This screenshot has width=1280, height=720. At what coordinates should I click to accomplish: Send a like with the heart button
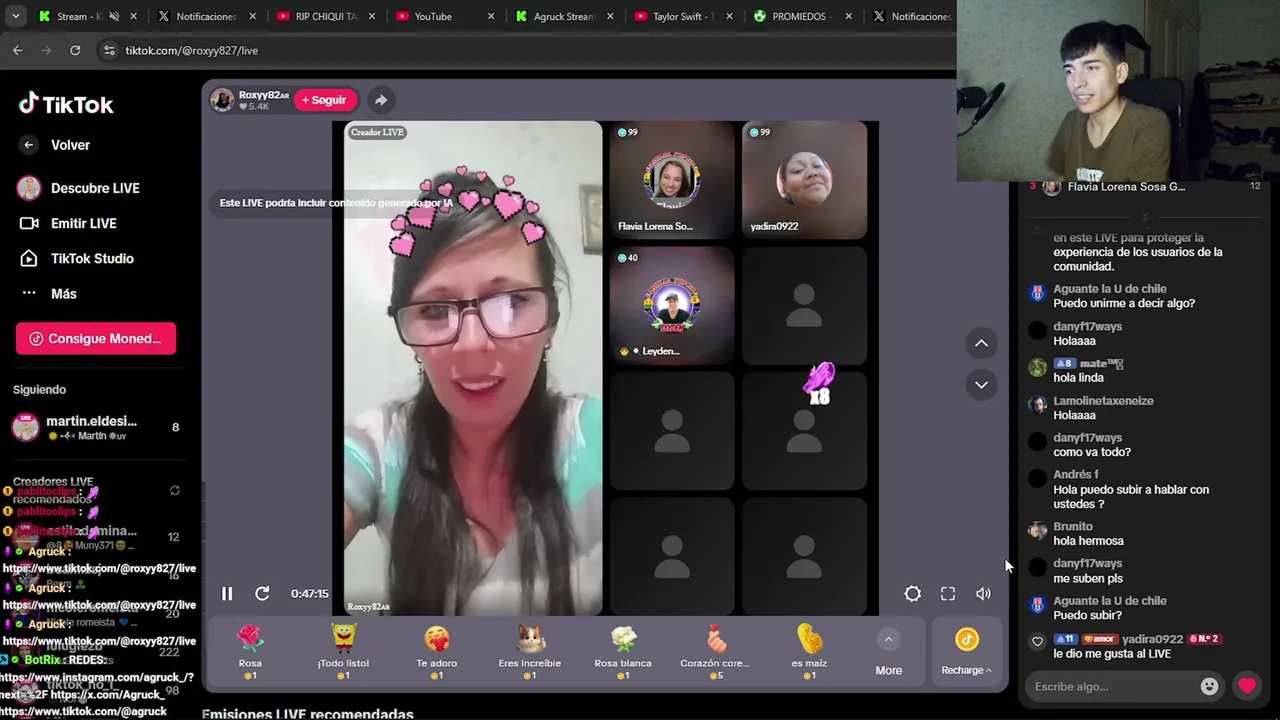[1247, 686]
